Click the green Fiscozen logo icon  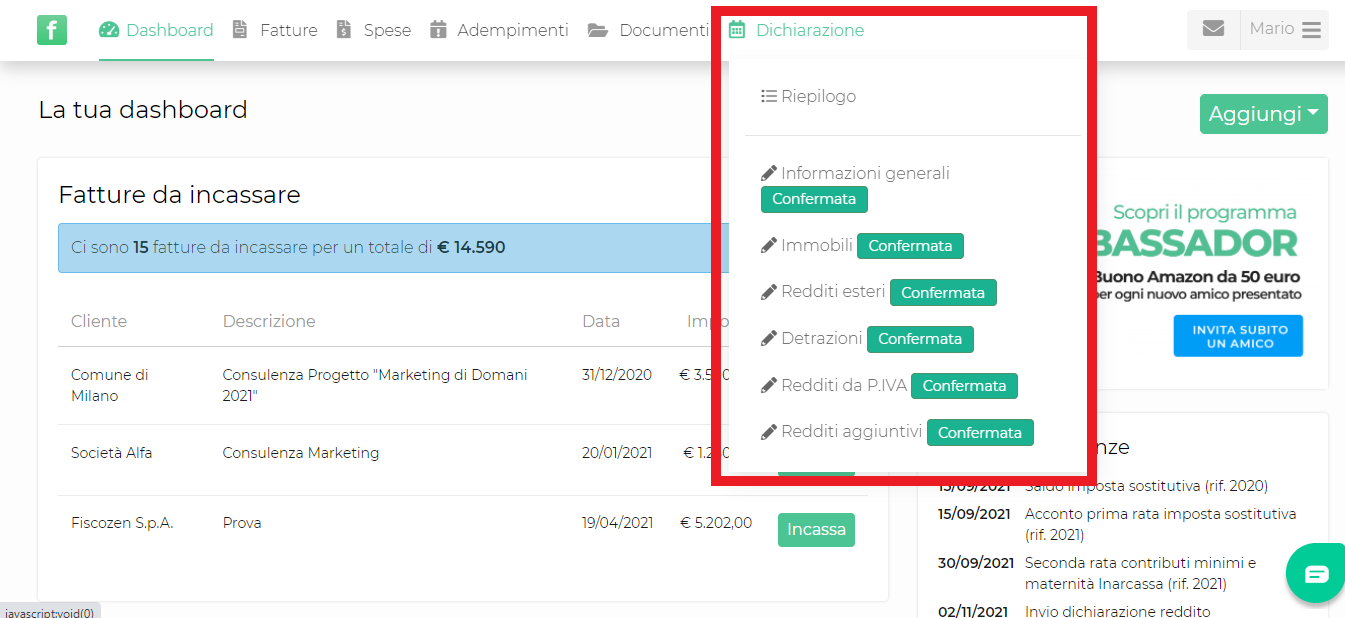coord(52,30)
